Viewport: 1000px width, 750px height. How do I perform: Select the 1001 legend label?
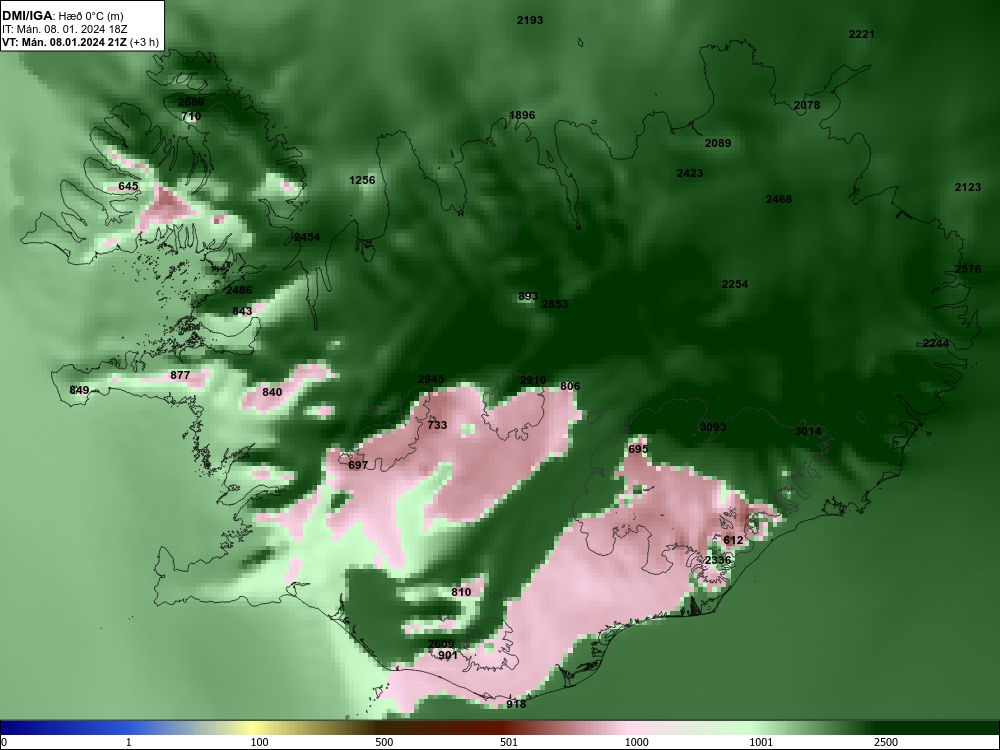[761, 742]
